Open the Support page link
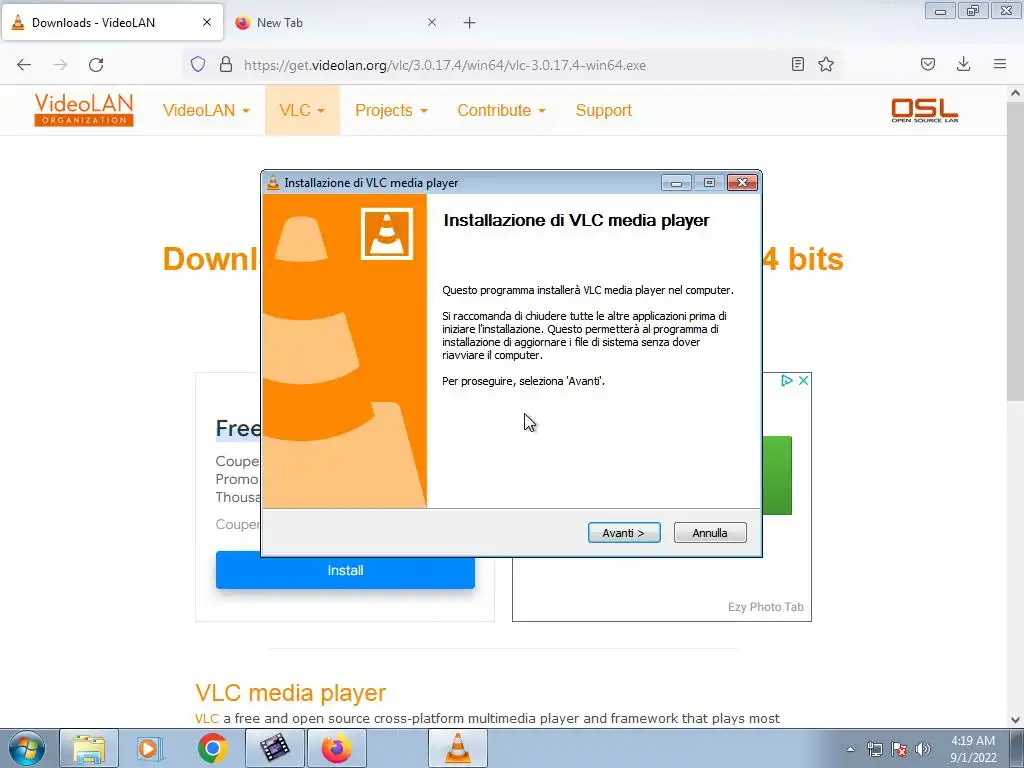This screenshot has height=768, width=1024. coord(603,110)
